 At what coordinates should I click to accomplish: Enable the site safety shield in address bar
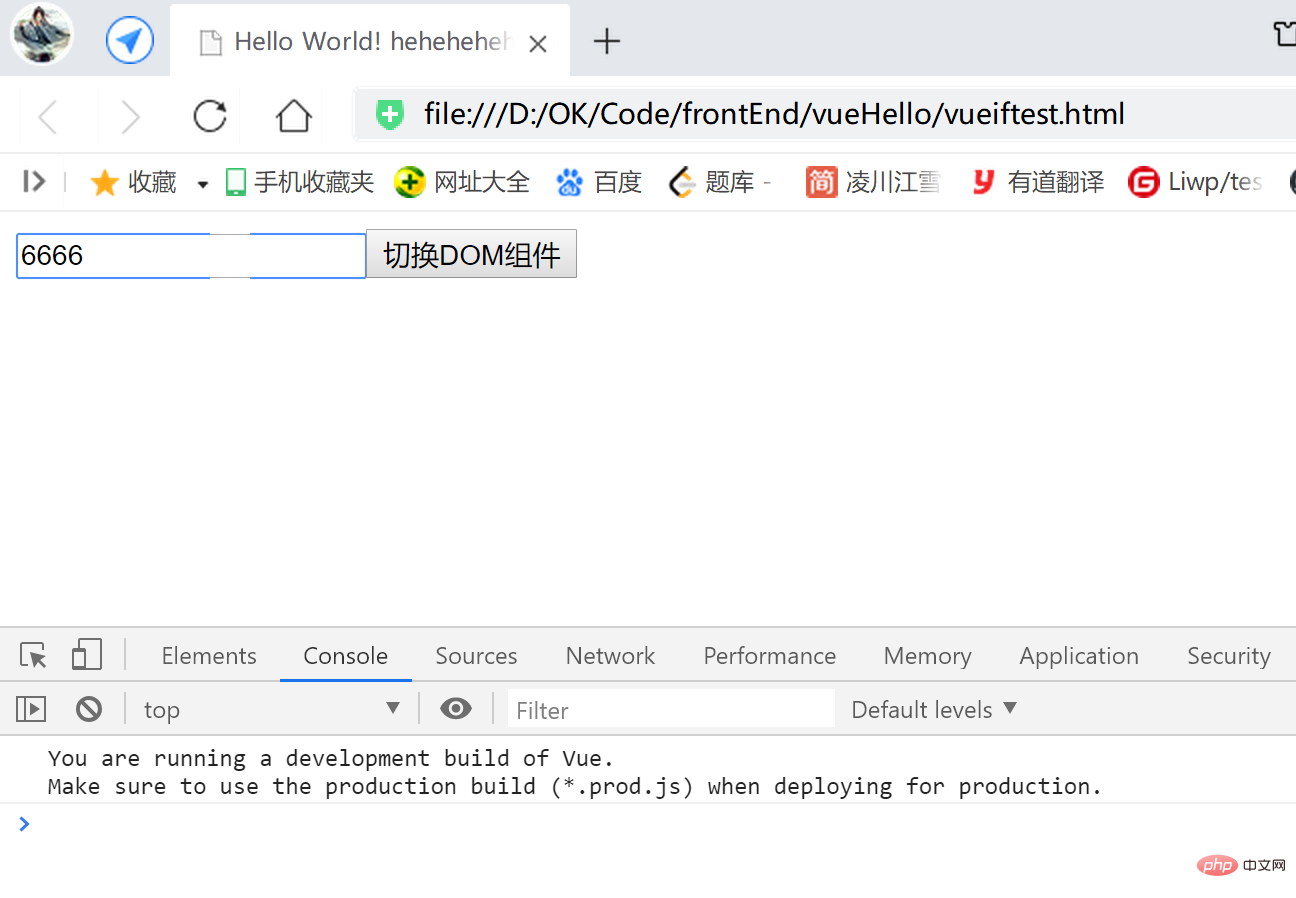[388, 115]
